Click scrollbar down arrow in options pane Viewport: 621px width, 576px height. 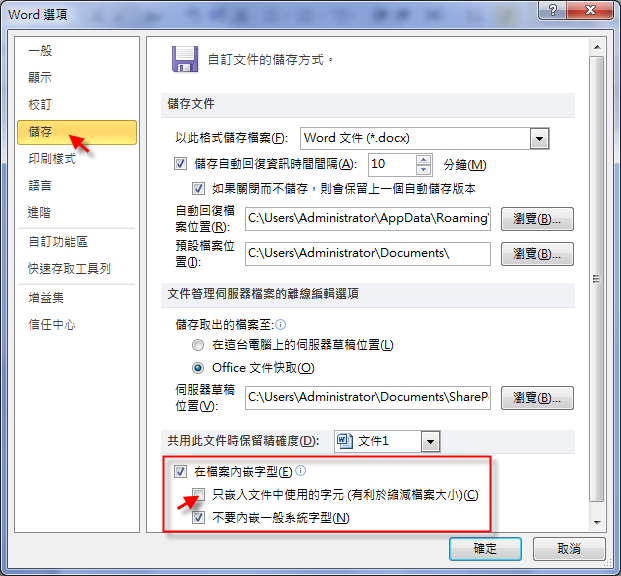[x=597, y=523]
